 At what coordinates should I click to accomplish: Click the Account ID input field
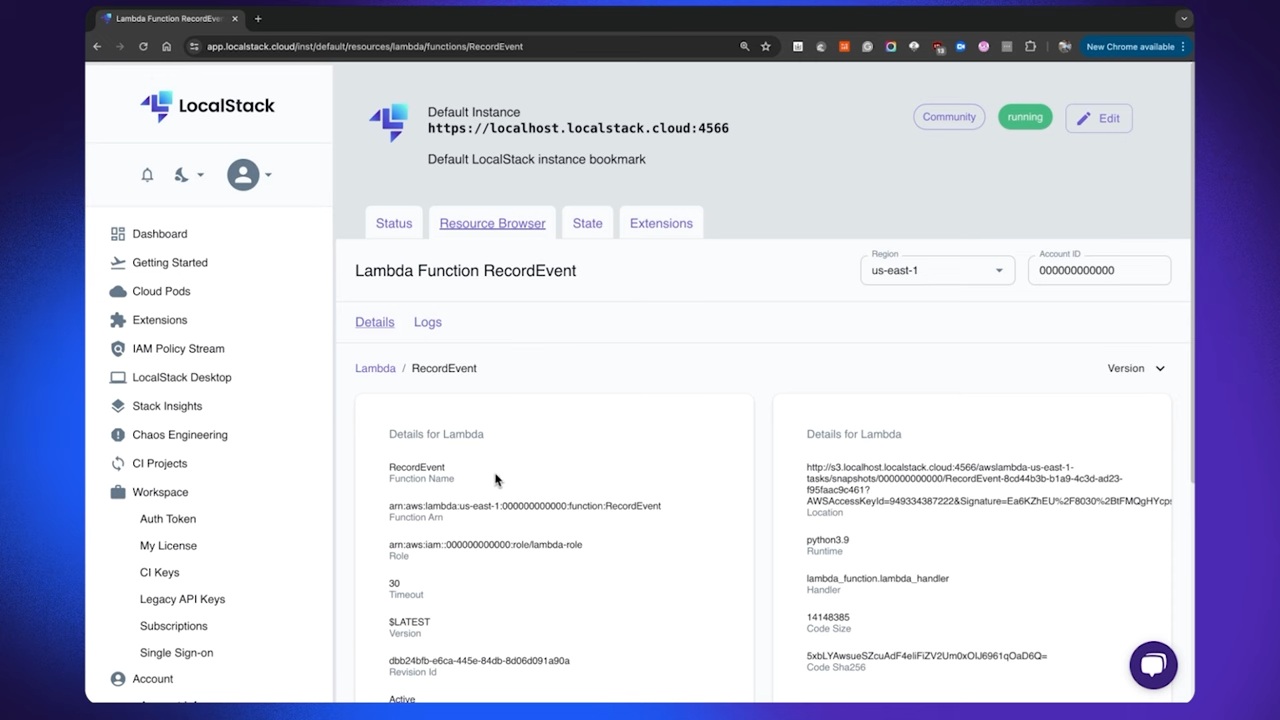1099,270
